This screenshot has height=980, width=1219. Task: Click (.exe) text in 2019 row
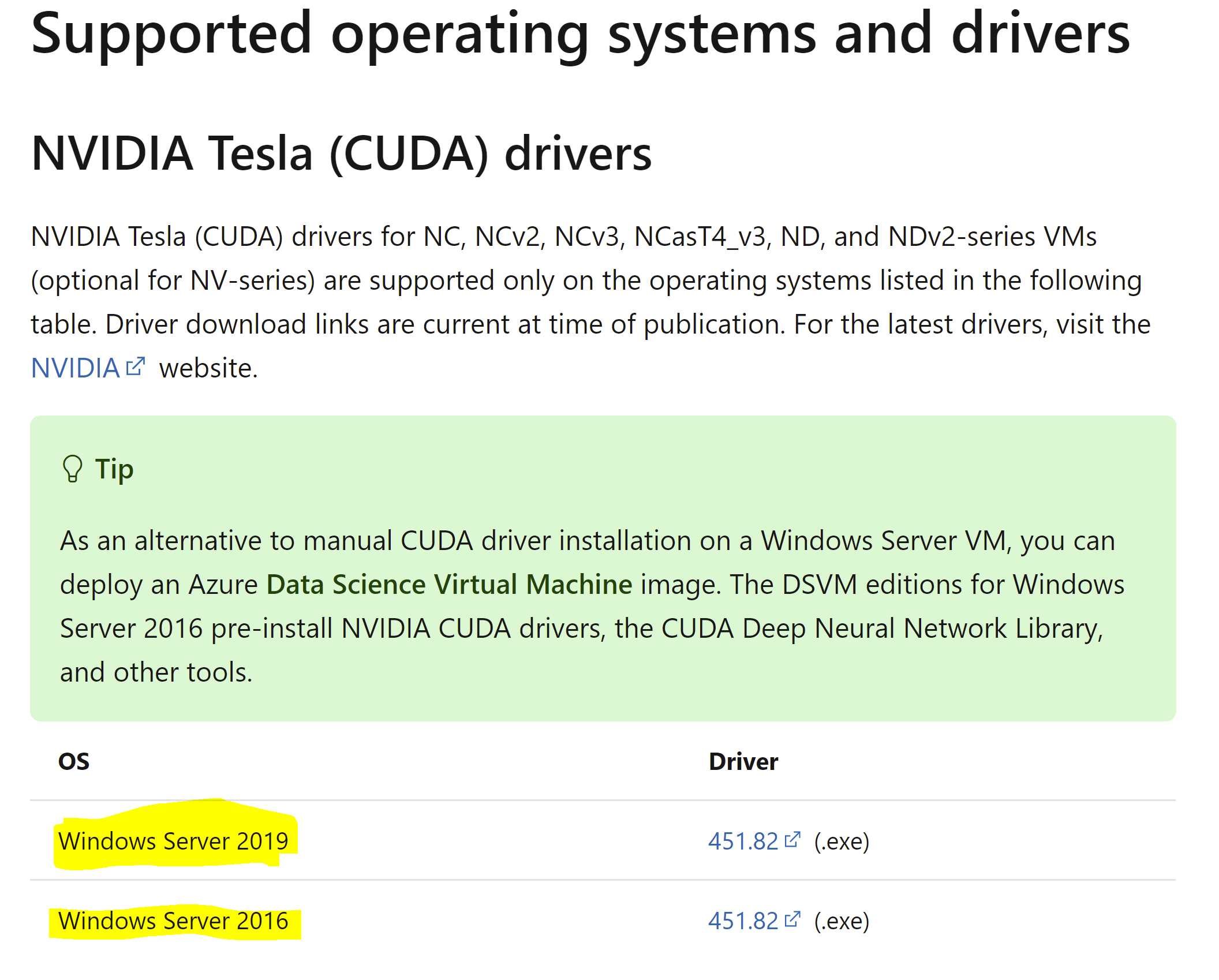coord(842,841)
